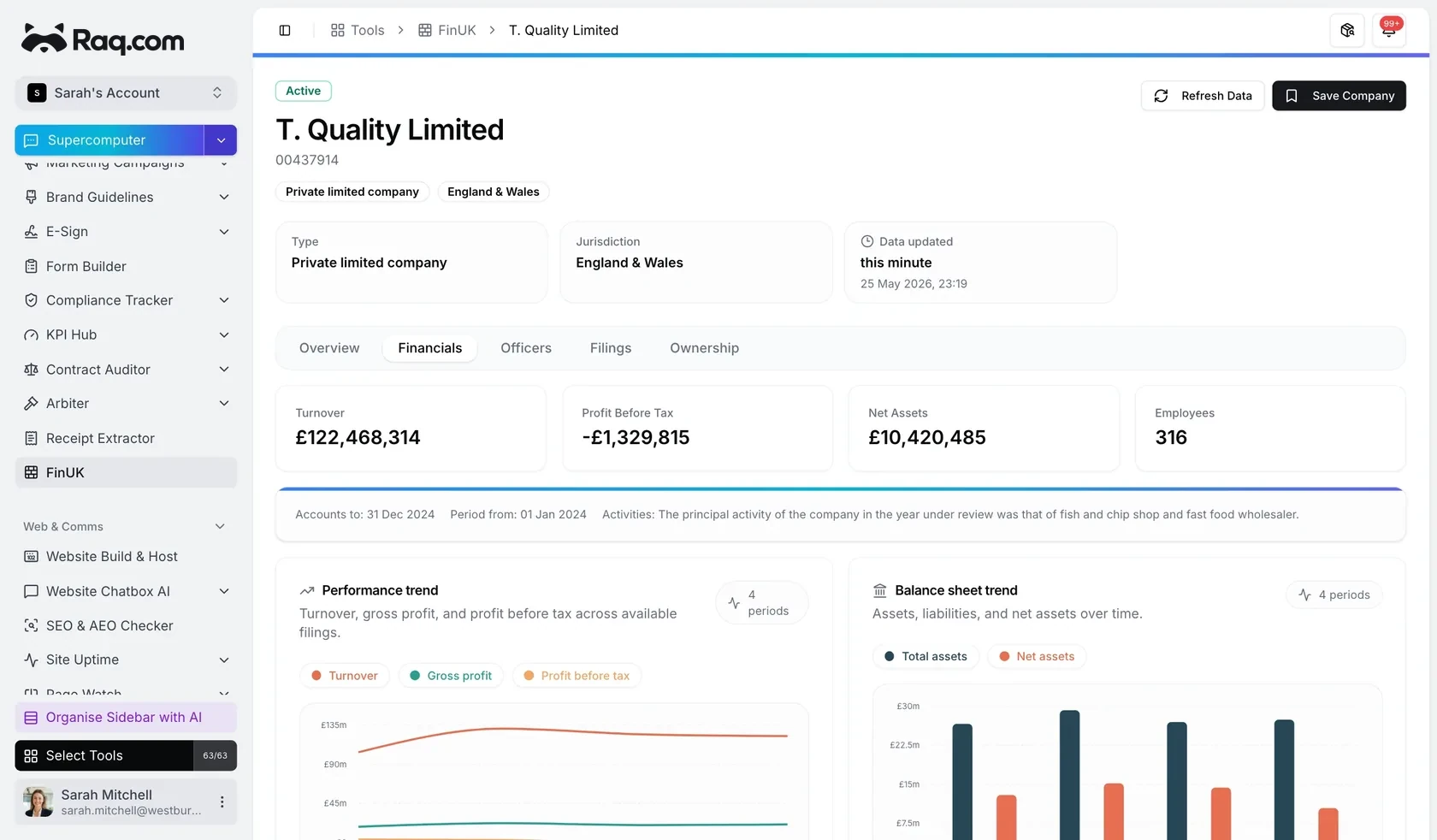Image resolution: width=1437 pixels, height=840 pixels.
Task: Open Sarah's Account switcher dropdown
Action: click(126, 92)
